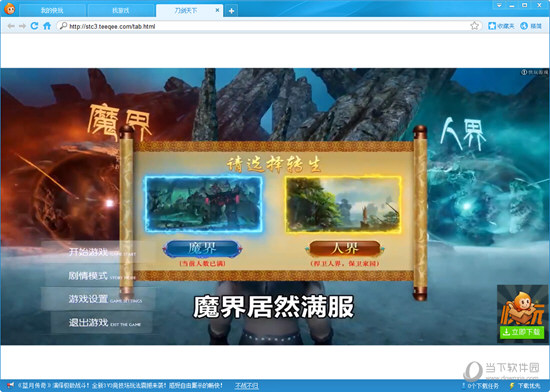Screen dimensions: 550x392
Task: Choose the 人界 reincarnation button
Action: 345,249
